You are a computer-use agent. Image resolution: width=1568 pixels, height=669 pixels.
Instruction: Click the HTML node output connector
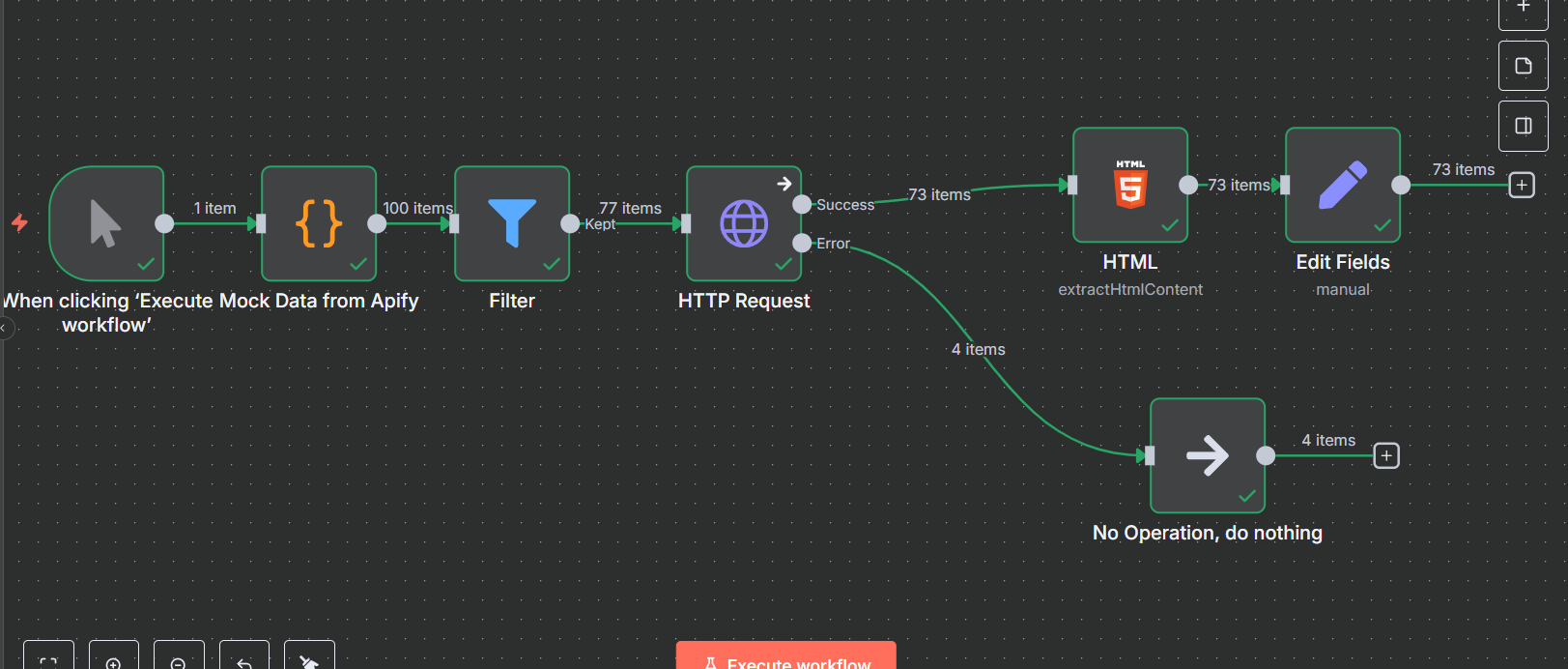tap(1188, 185)
